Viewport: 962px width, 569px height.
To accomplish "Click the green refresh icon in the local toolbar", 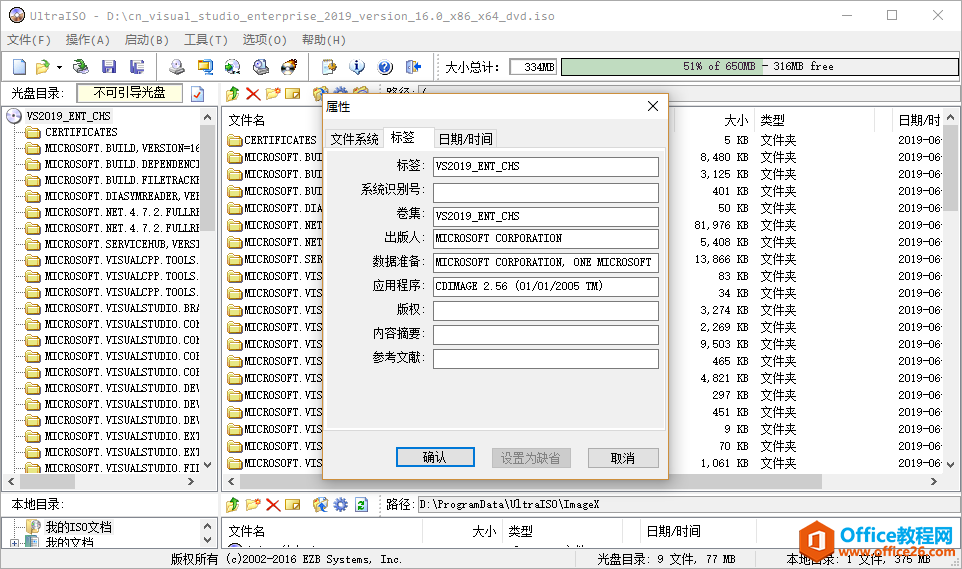I will [x=361, y=505].
